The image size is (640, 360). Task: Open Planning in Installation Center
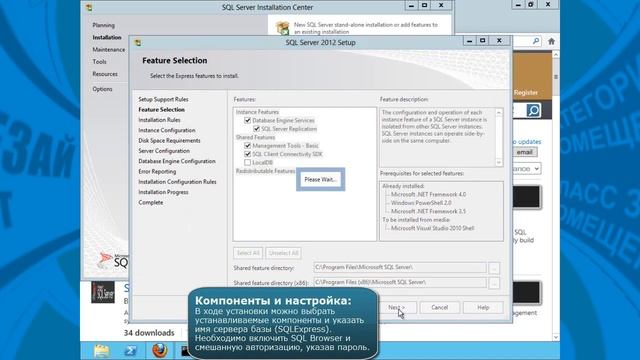point(104,25)
